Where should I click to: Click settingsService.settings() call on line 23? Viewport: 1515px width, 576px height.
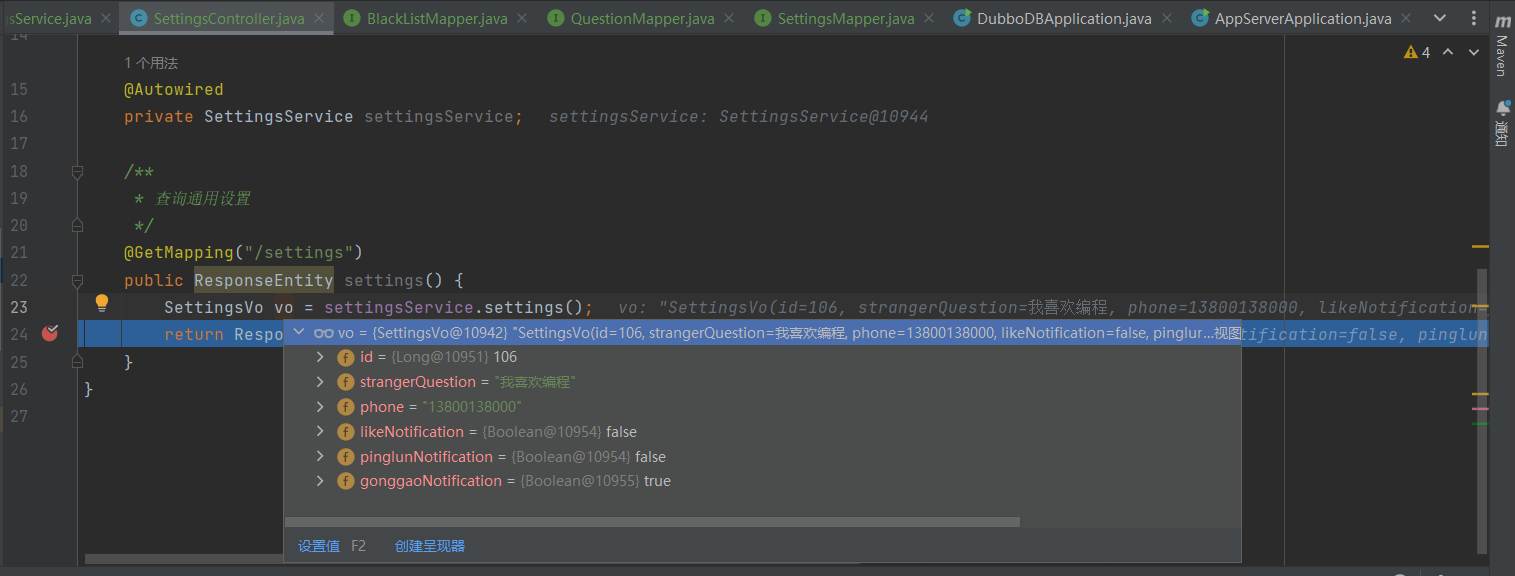(x=458, y=307)
